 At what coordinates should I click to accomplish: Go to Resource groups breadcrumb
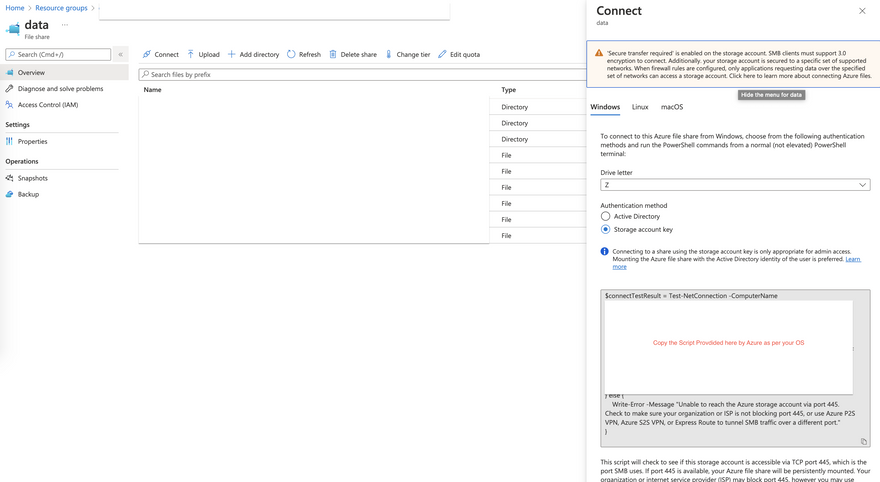point(61,8)
